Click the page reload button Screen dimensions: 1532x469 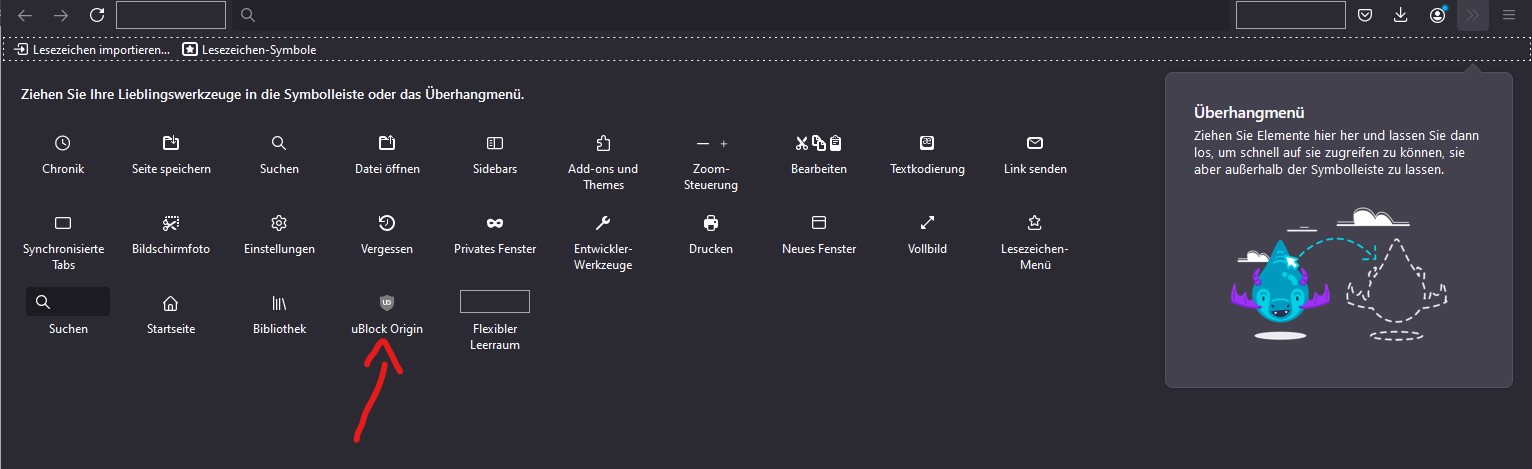(x=97, y=15)
